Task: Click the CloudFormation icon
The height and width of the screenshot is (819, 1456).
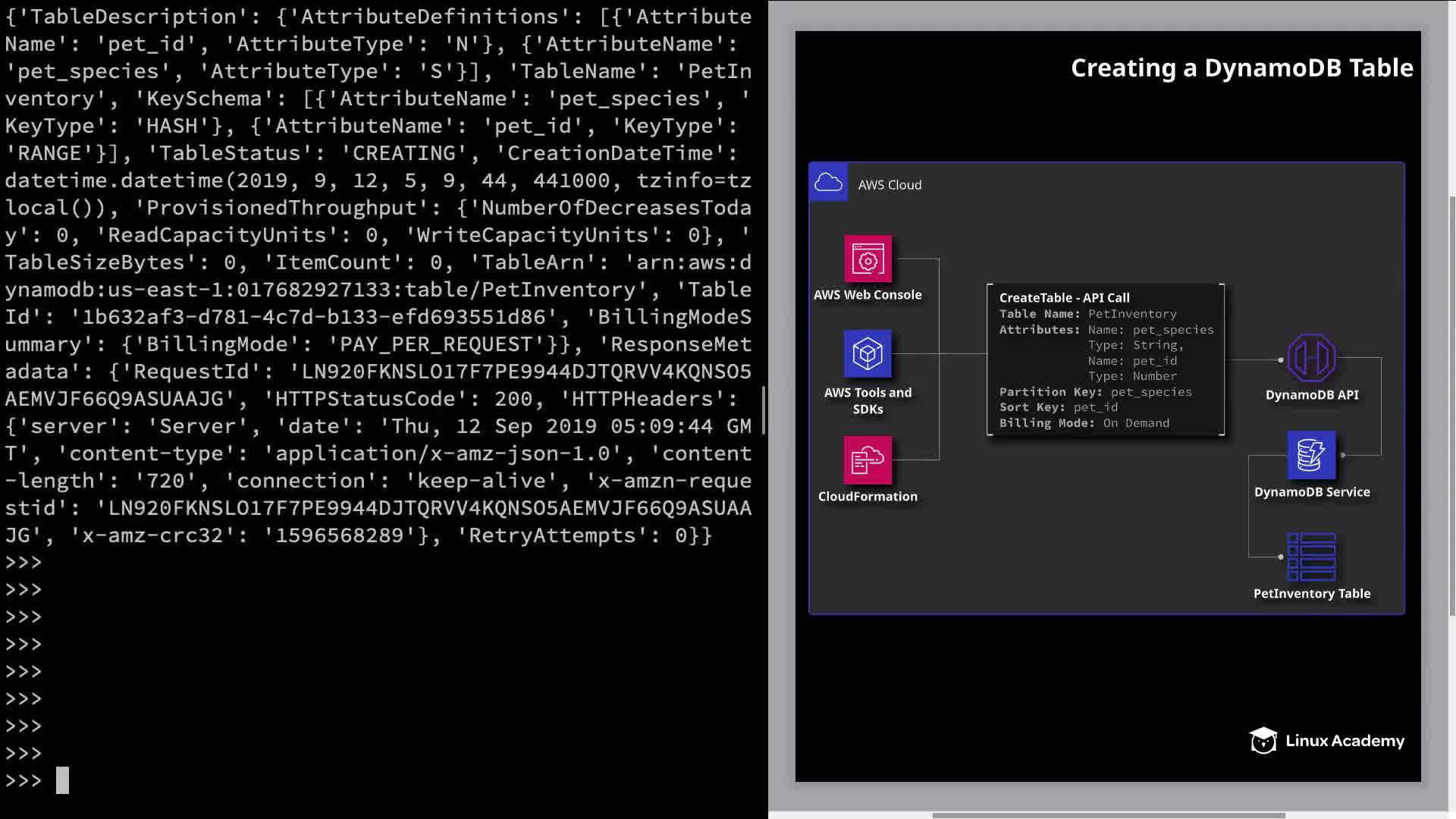Action: [x=868, y=460]
